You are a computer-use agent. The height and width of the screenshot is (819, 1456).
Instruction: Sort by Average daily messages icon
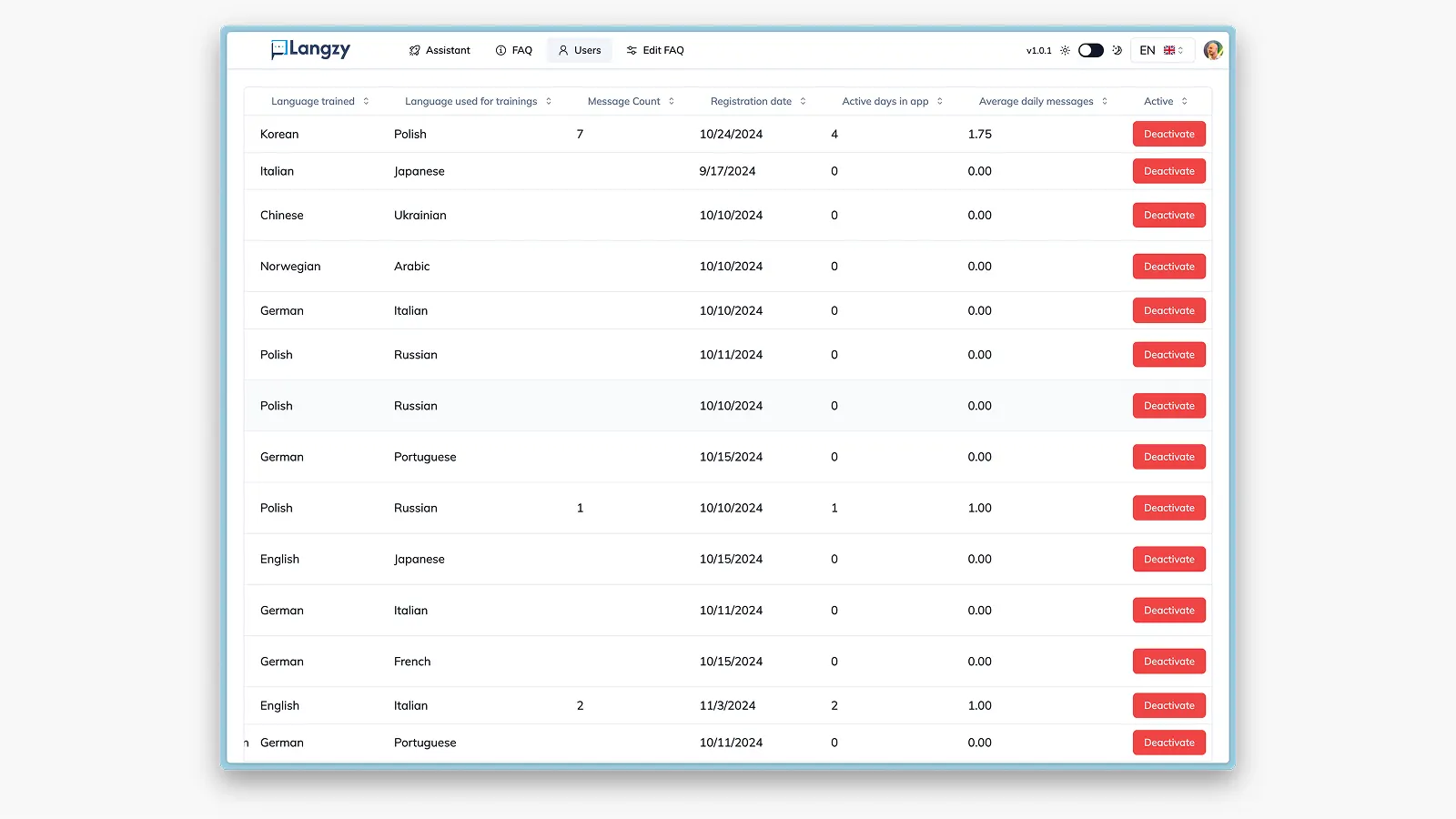[x=1105, y=102]
